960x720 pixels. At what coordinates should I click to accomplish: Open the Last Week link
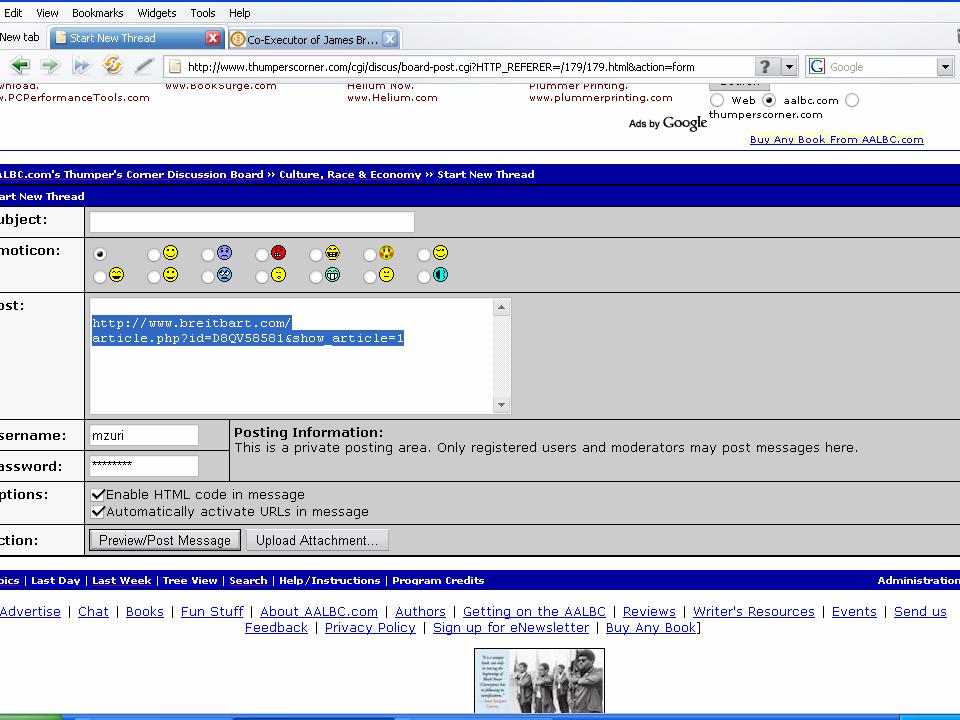point(121,580)
